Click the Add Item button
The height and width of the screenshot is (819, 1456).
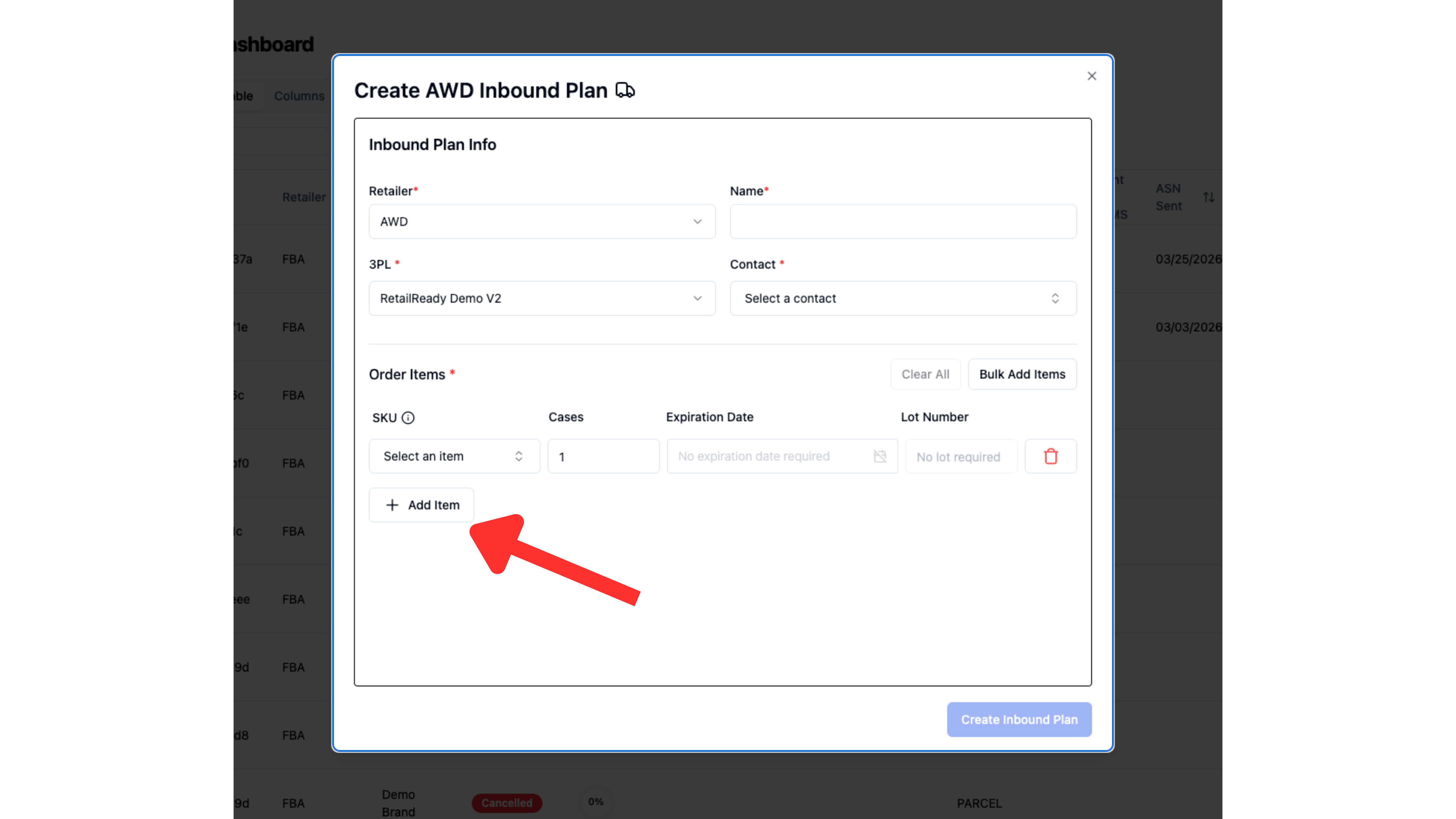422,505
